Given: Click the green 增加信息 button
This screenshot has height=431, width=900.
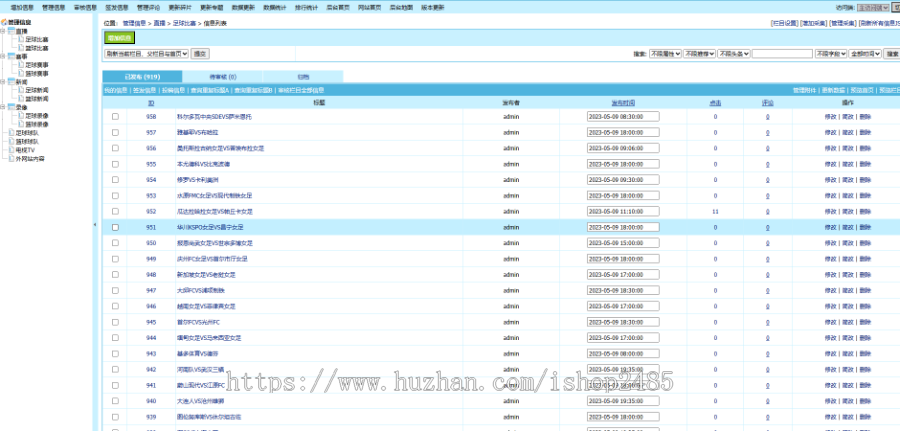Looking at the screenshot, I should 119,38.
